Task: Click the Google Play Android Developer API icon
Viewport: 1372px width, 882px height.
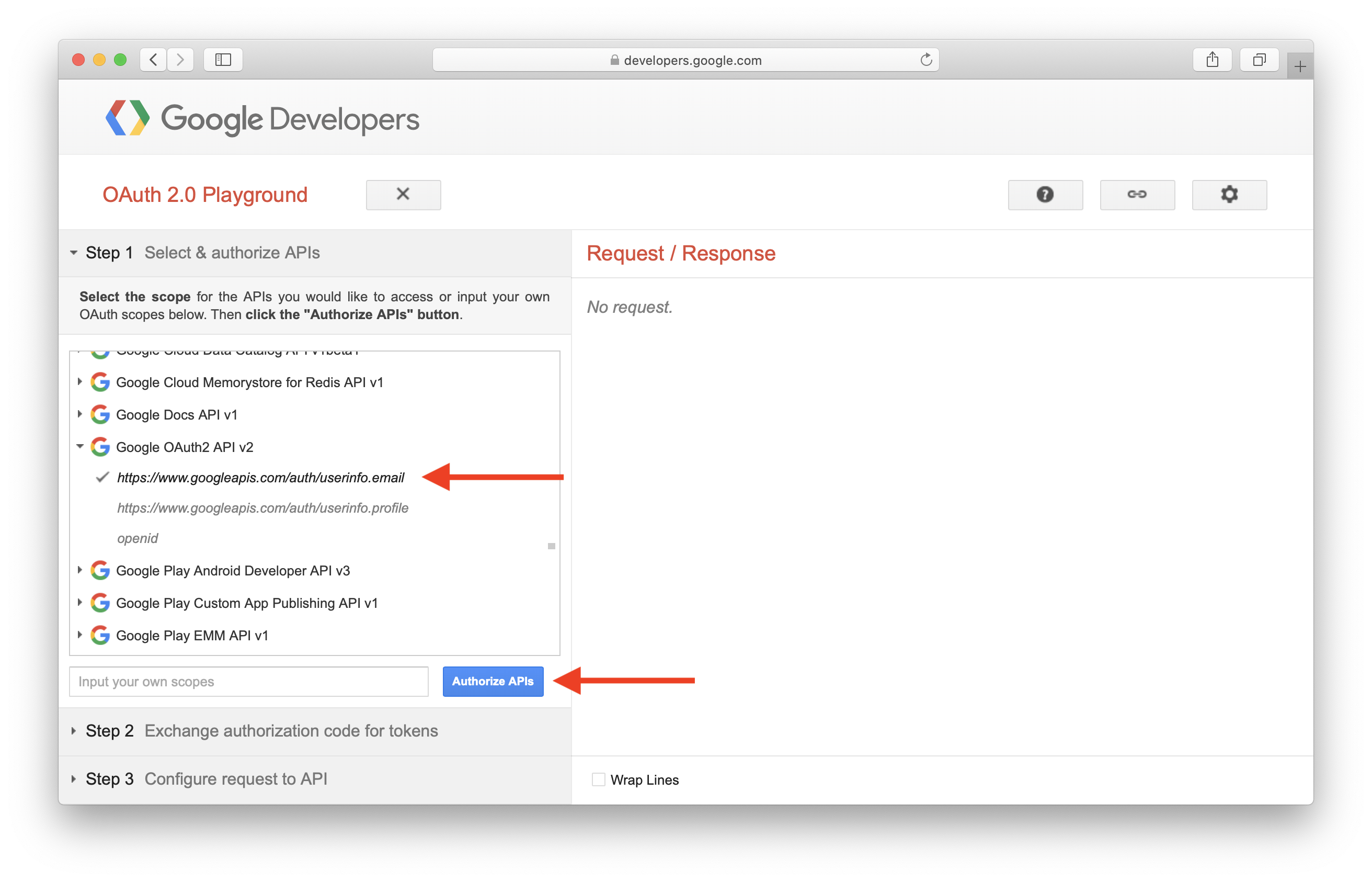Action: coord(101,570)
